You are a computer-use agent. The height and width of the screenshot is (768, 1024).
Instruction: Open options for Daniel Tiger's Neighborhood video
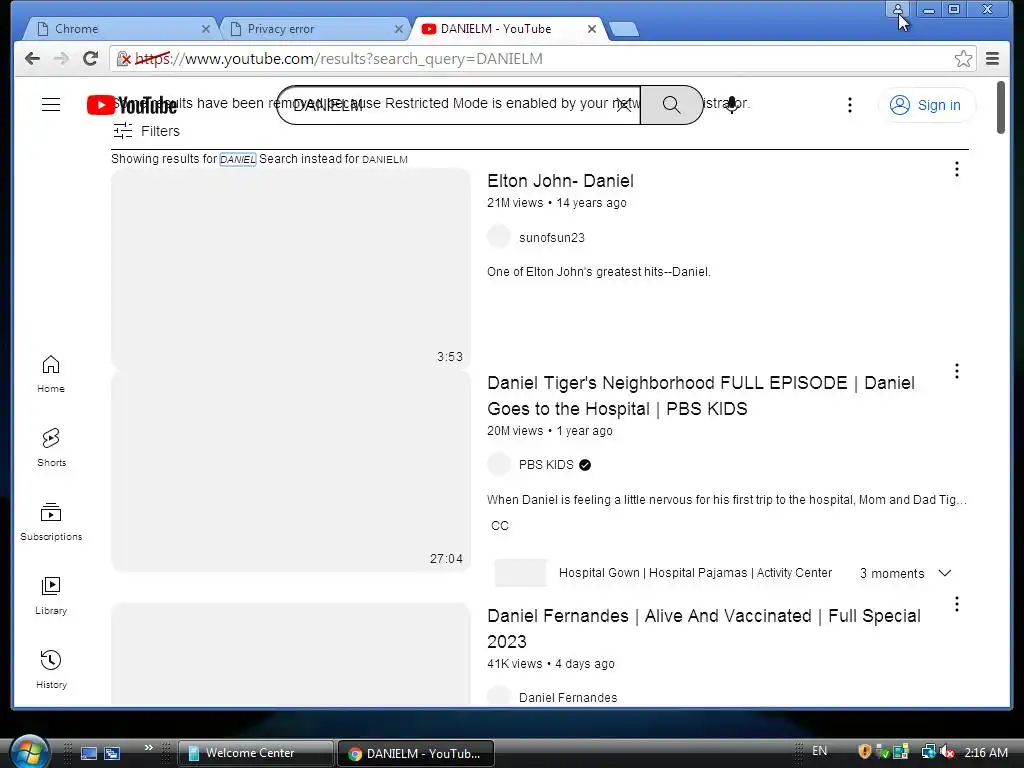pyautogui.click(x=957, y=371)
